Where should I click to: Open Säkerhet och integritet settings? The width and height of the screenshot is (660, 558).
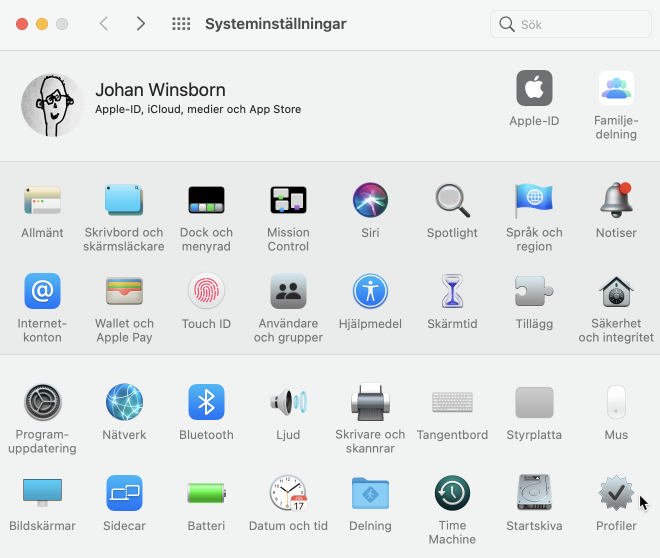(x=616, y=291)
